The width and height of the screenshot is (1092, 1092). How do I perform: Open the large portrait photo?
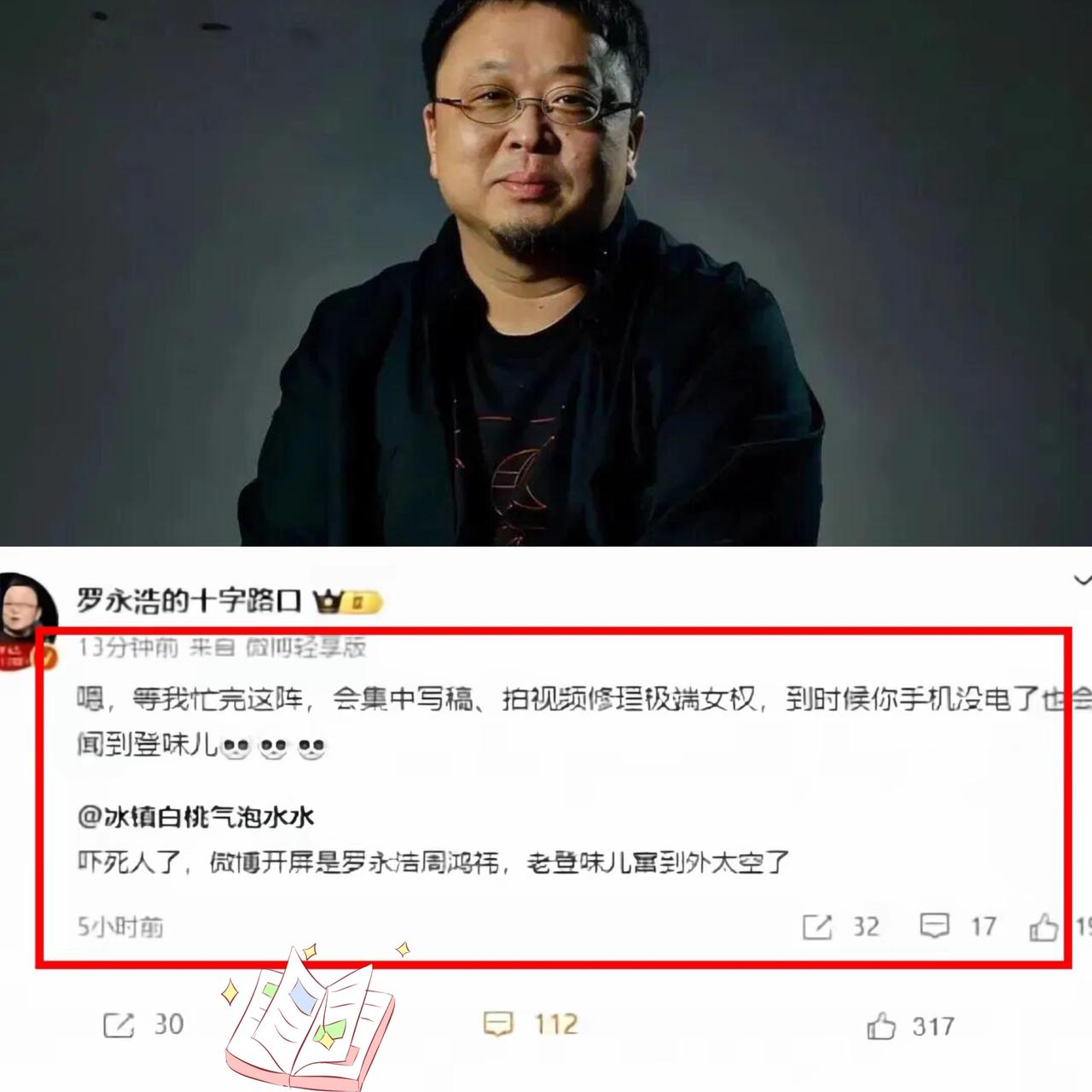546,273
